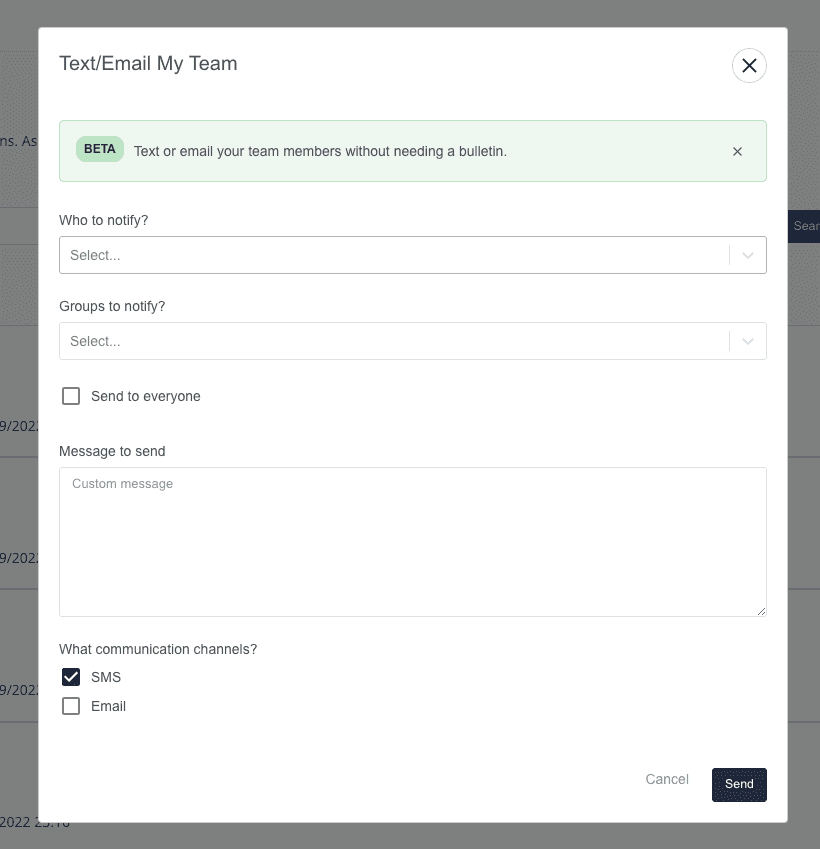Dismiss the green BETA notification banner
This screenshot has height=849, width=820.
pos(737,151)
